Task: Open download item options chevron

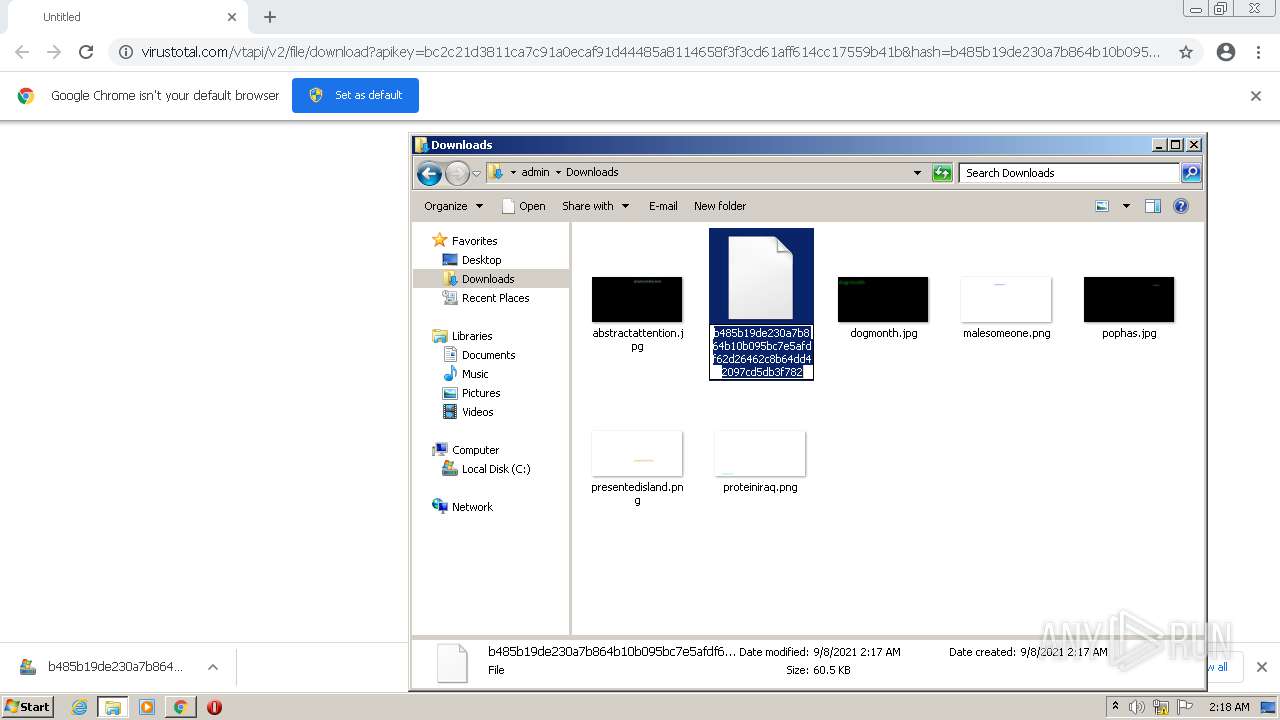Action: (212, 667)
